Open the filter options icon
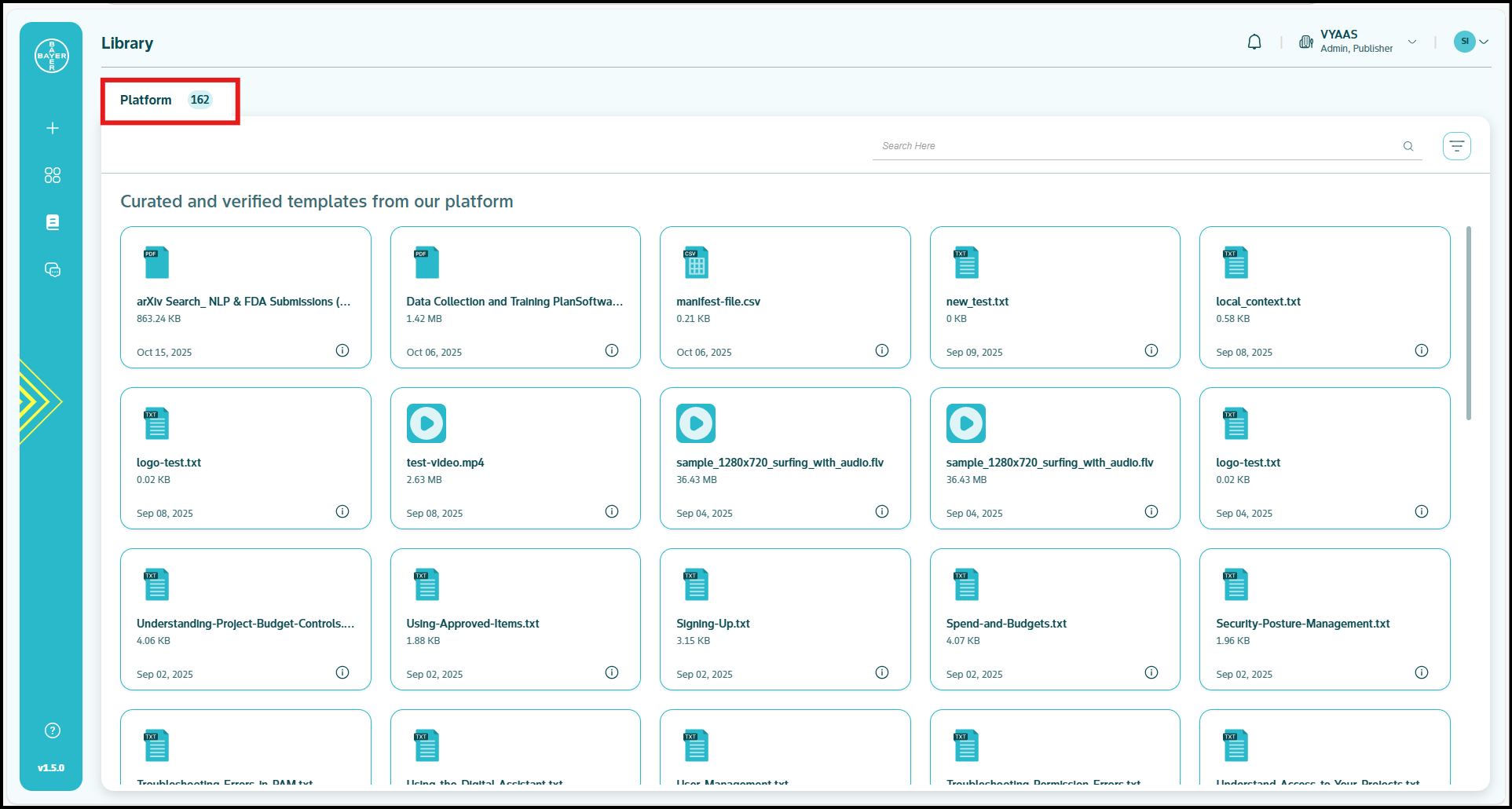 (x=1456, y=146)
